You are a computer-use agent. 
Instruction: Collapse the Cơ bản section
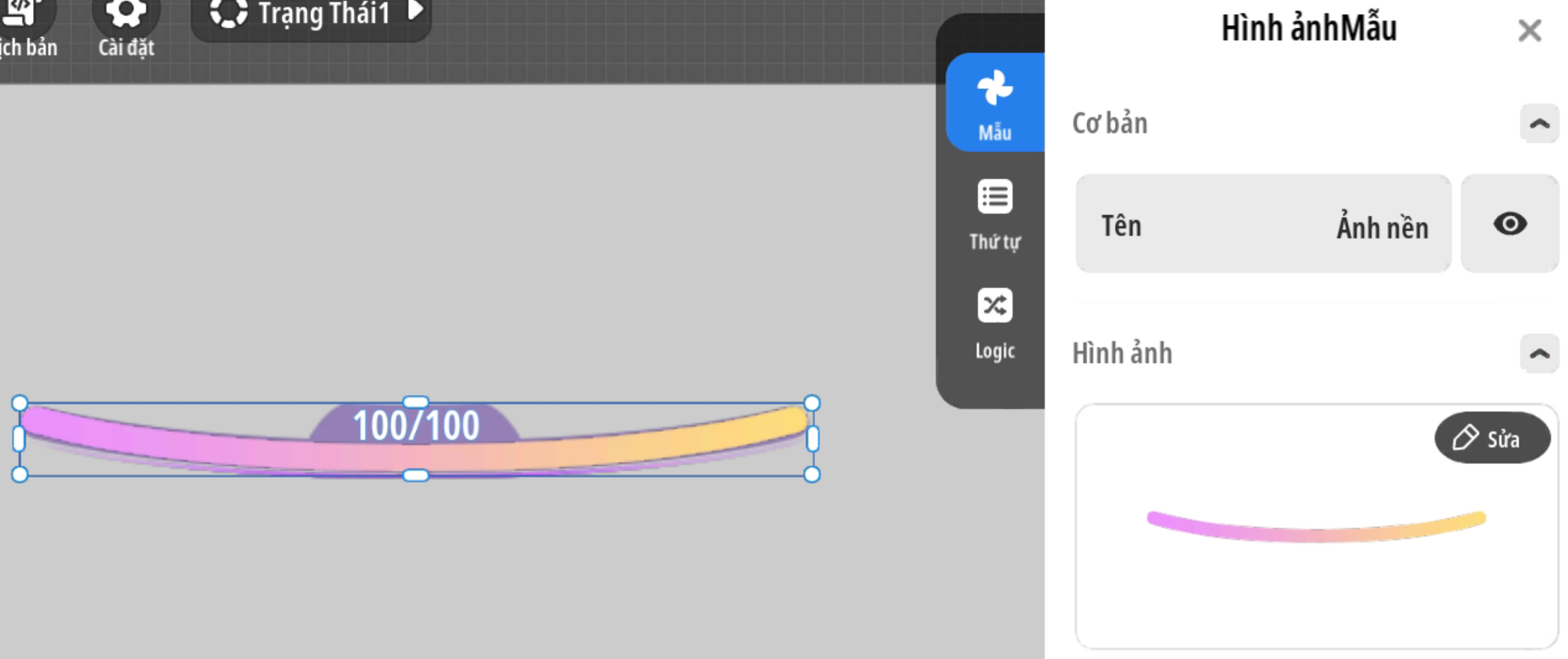coord(1539,124)
